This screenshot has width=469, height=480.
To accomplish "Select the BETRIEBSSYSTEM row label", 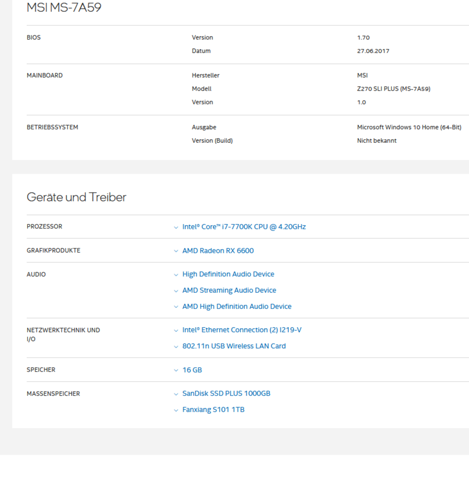I will click(52, 127).
